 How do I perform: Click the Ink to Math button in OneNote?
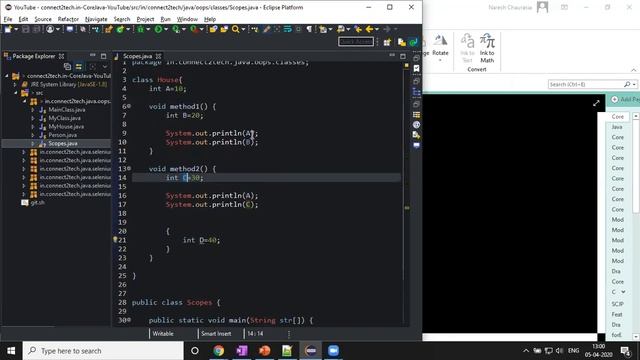(487, 48)
